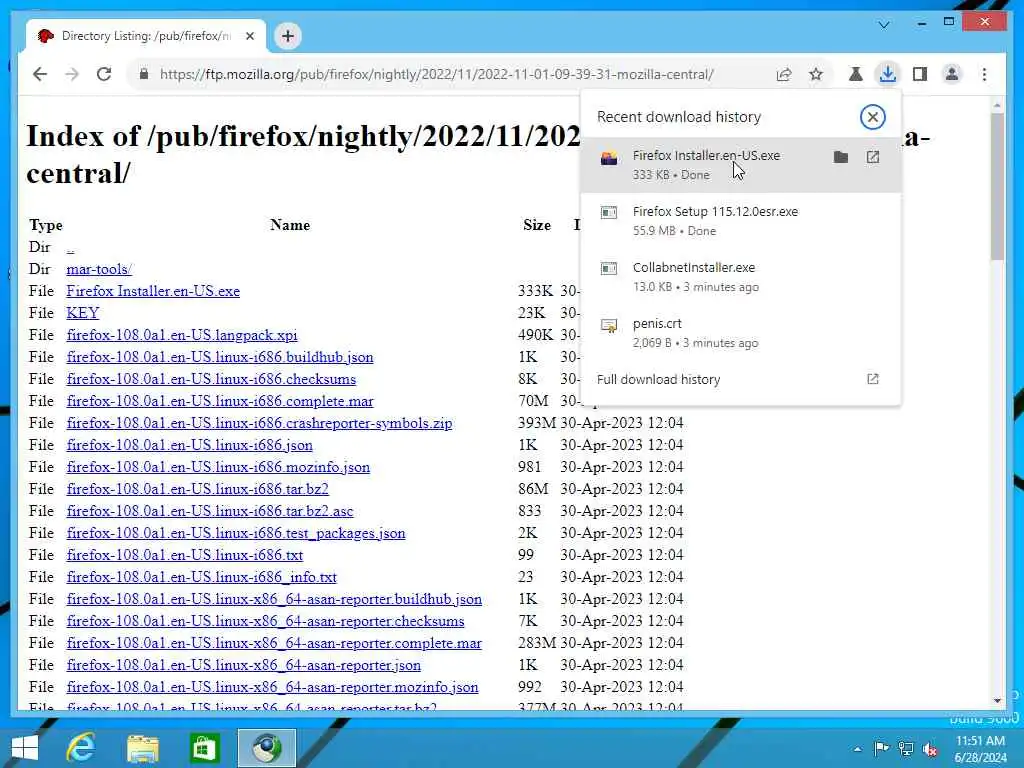Open the profile avatar menu
Viewport: 1024px width, 768px height.
[952, 74]
